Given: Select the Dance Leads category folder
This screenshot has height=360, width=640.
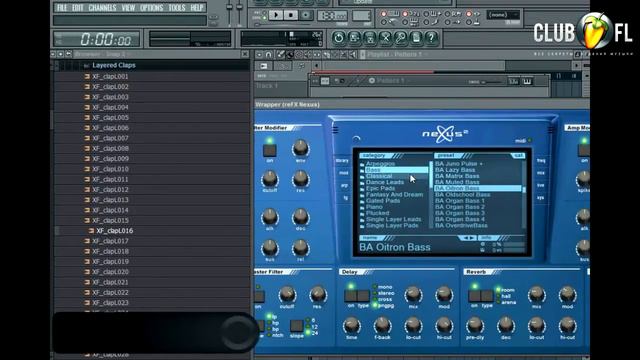Looking at the screenshot, I should point(384,182).
